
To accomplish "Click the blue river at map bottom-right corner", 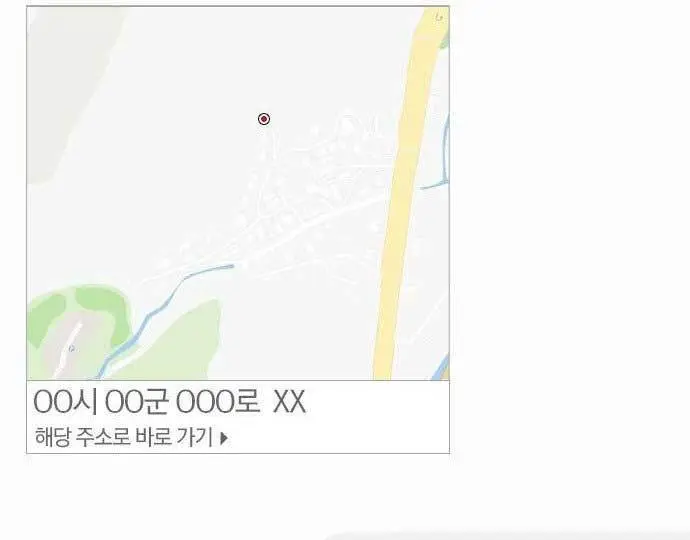I will [x=441, y=369].
